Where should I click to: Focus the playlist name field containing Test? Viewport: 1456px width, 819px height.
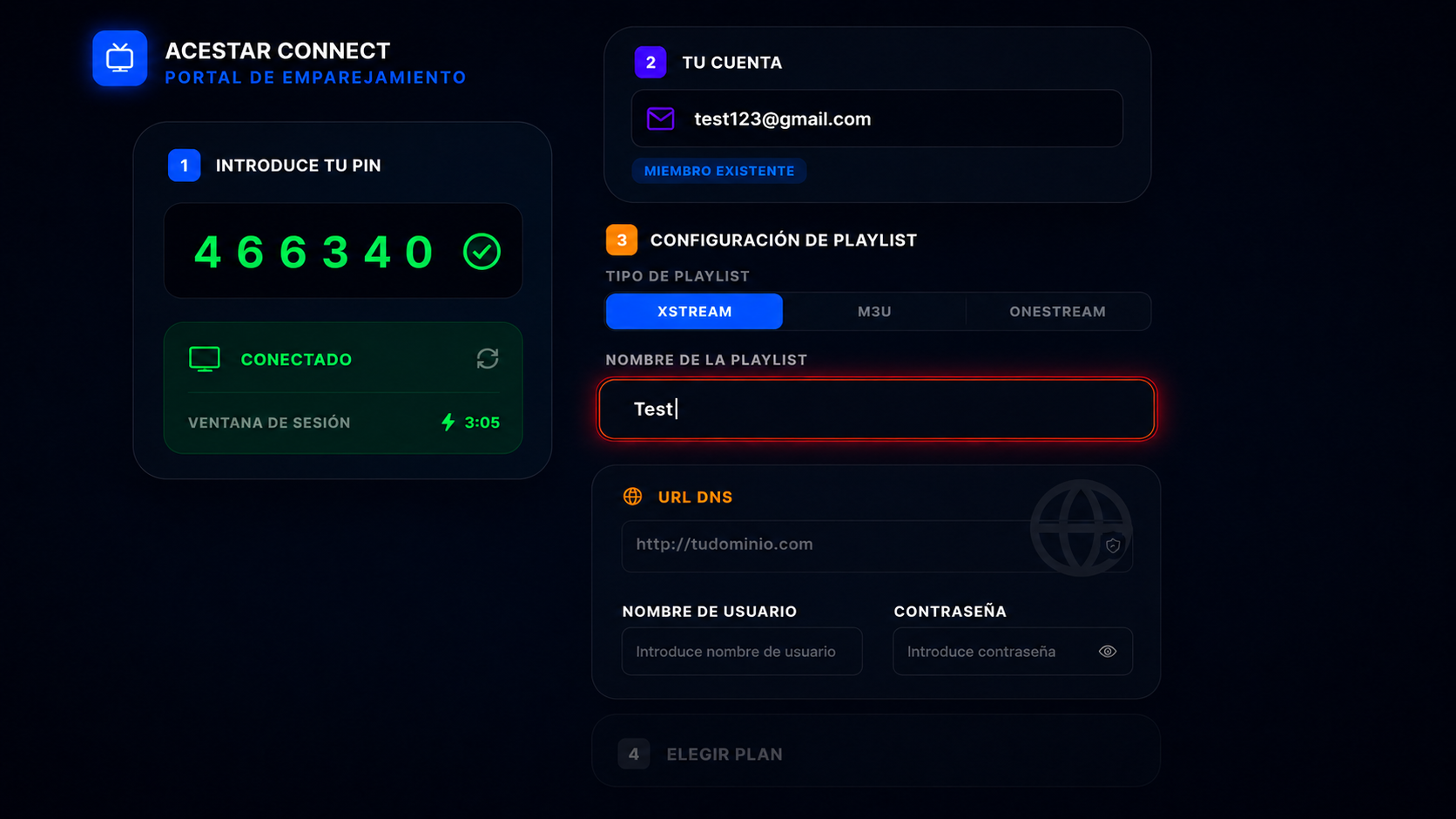tap(877, 409)
